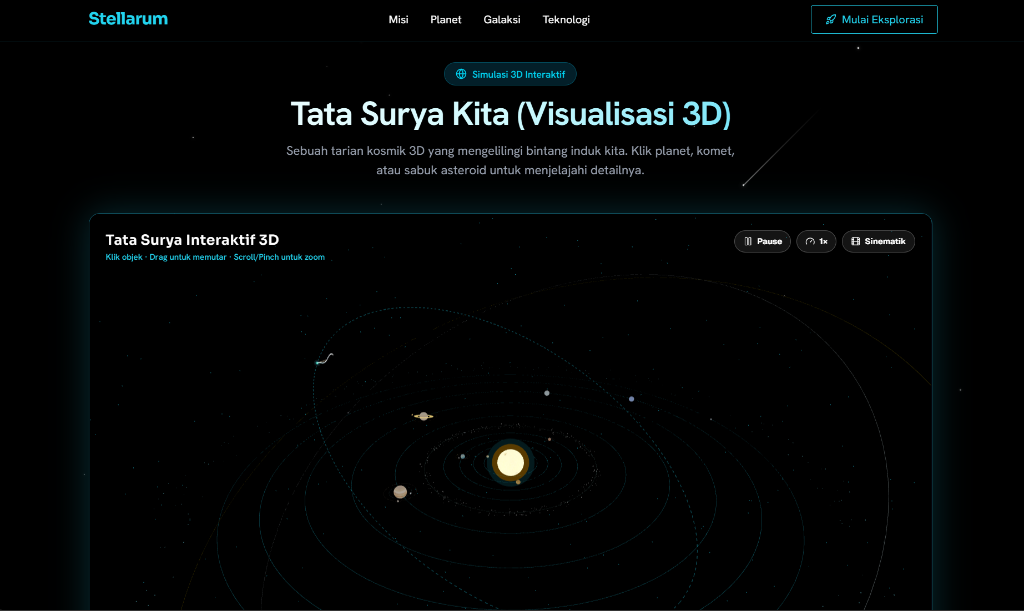This screenshot has height=611, width=1024.
Task: Select the large beige Jupiter planet
Action: pos(400,492)
